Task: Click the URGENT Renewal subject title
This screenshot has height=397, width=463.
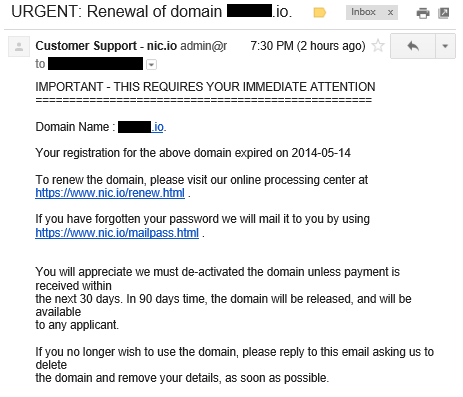Action: 152,12
